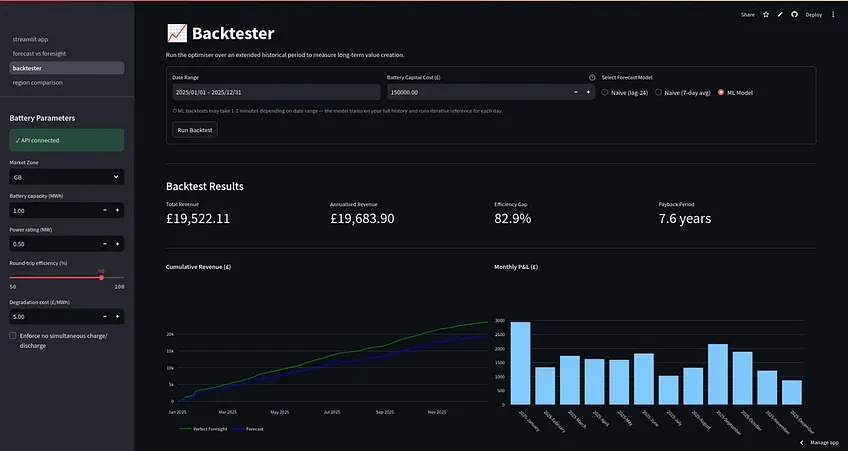Image resolution: width=848 pixels, height=451 pixels.
Task: Click the Battery capacity value field
Action: point(53,210)
